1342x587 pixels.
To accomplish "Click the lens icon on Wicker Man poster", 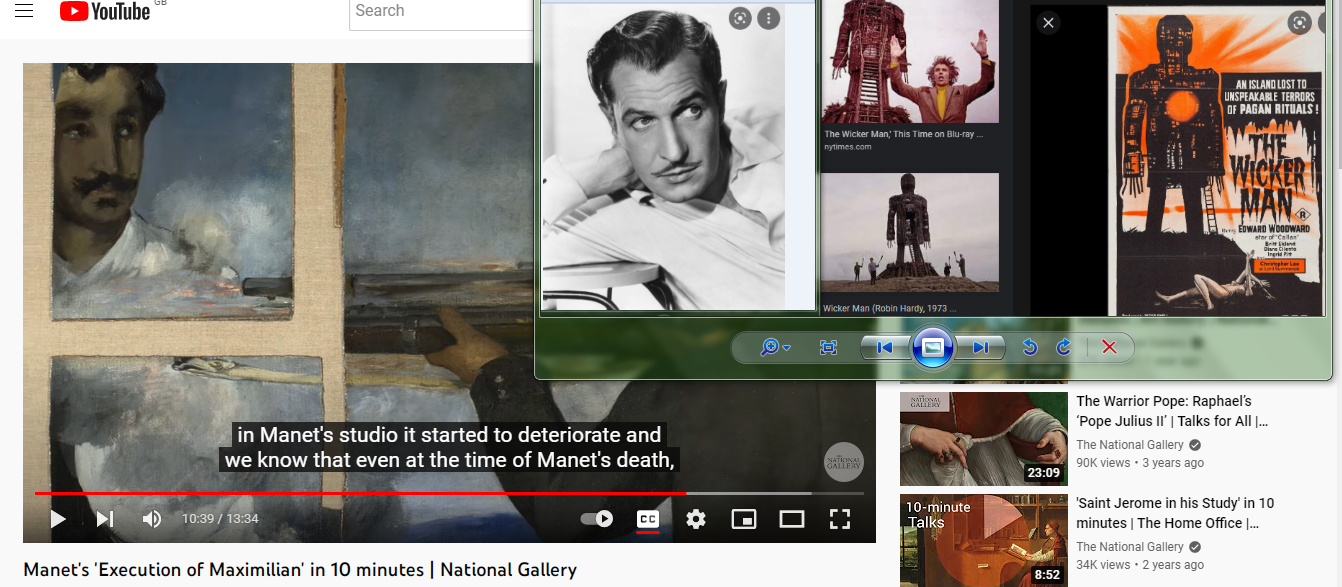I will click(1299, 23).
